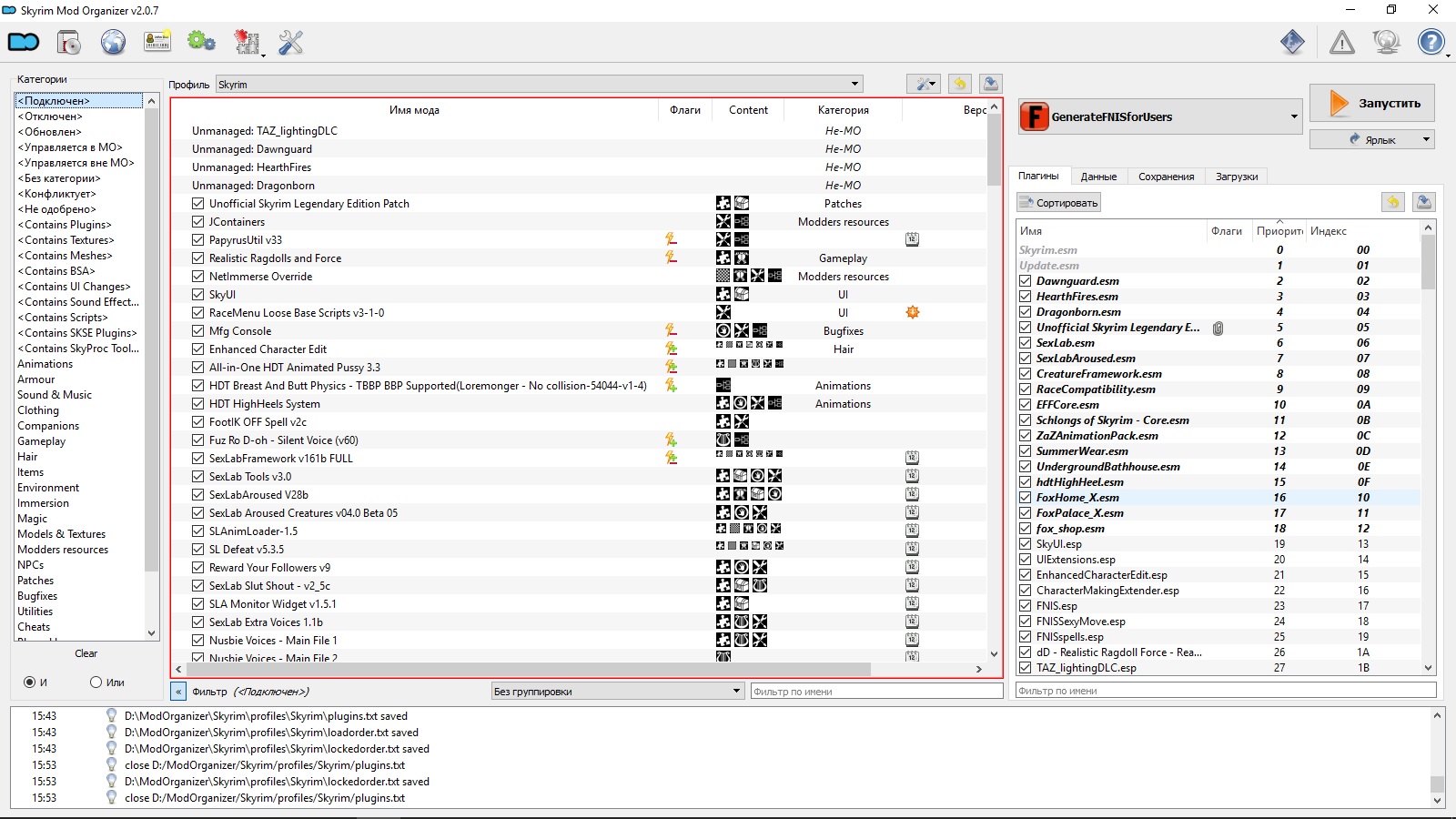Viewport: 1456px width, 819px height.
Task: Switch to the Загрузки tab
Action: tap(1236, 177)
